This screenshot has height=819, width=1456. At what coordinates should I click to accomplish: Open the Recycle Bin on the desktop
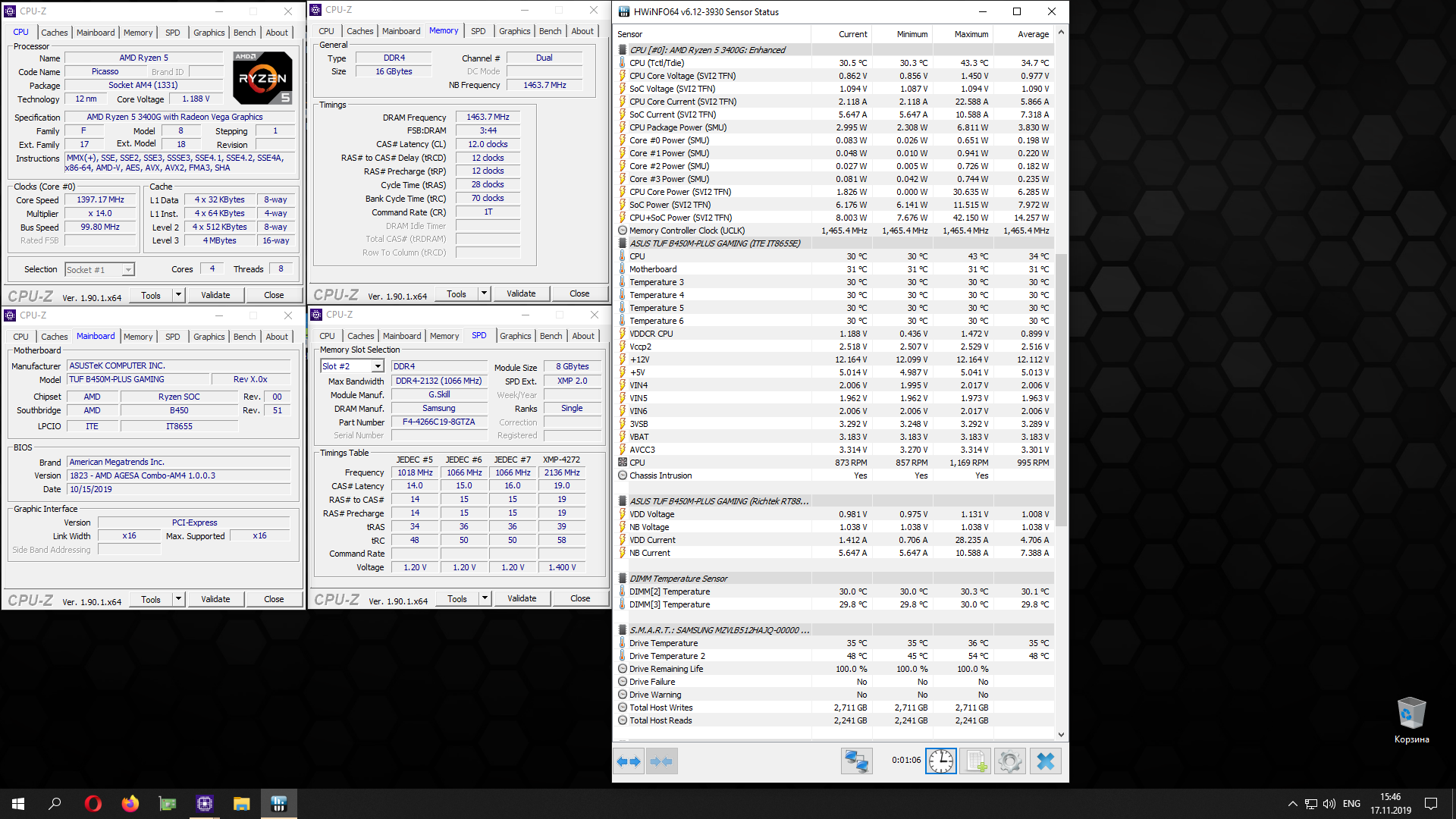[x=1411, y=714]
